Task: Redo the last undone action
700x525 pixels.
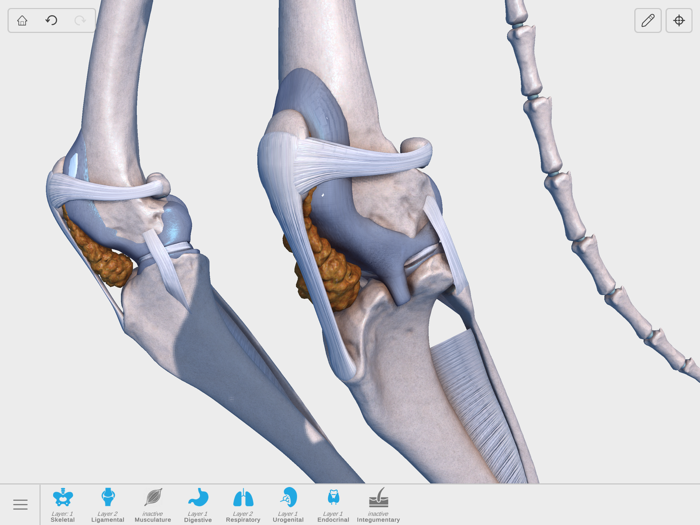Action: coord(80,21)
